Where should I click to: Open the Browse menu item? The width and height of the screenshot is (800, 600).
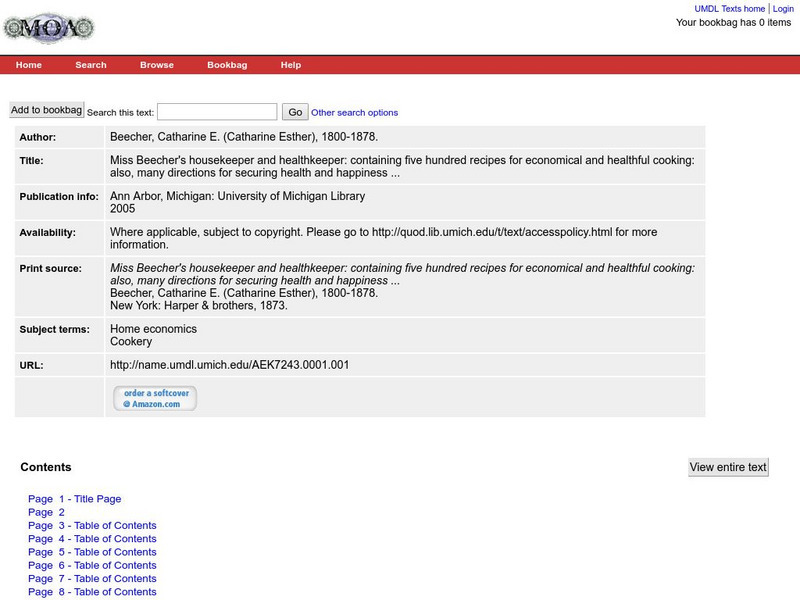point(157,65)
